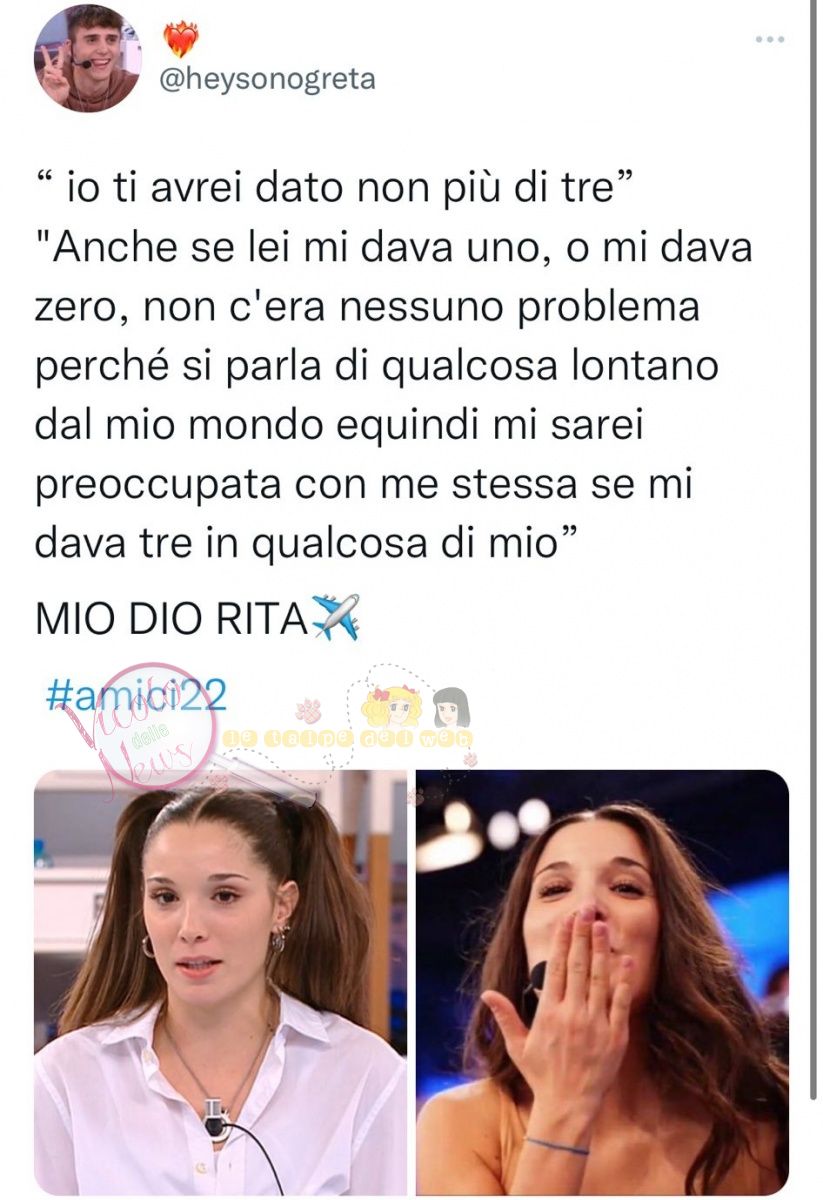This screenshot has width=823, height=1200.
Task: Click the blue bracelet in the right photo
Action: (x=559, y=1144)
